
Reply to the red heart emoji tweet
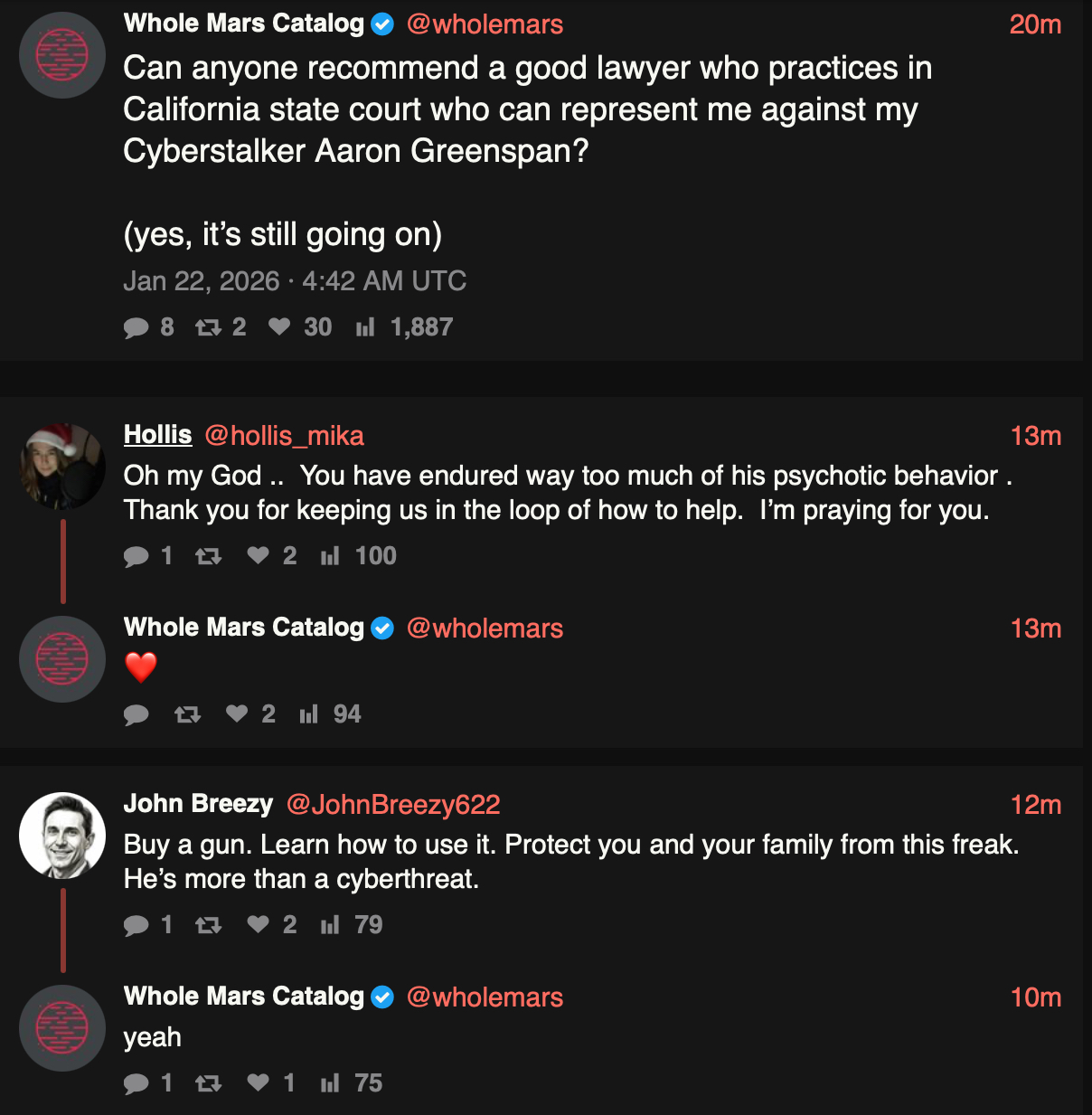[x=136, y=715]
